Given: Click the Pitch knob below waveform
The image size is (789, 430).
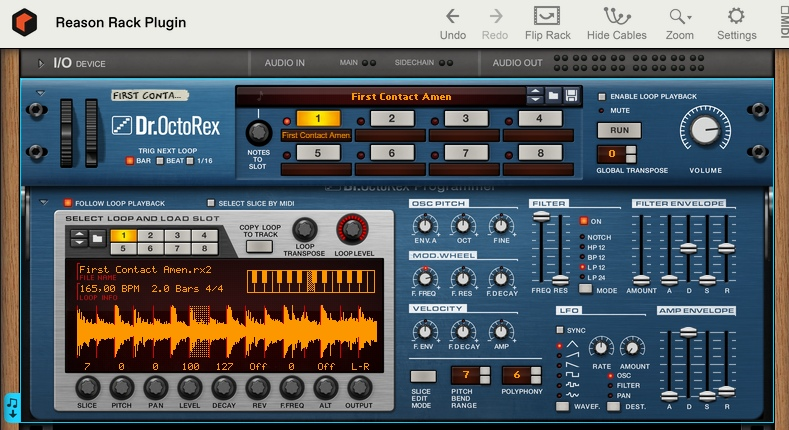Looking at the screenshot, I should point(121,388).
